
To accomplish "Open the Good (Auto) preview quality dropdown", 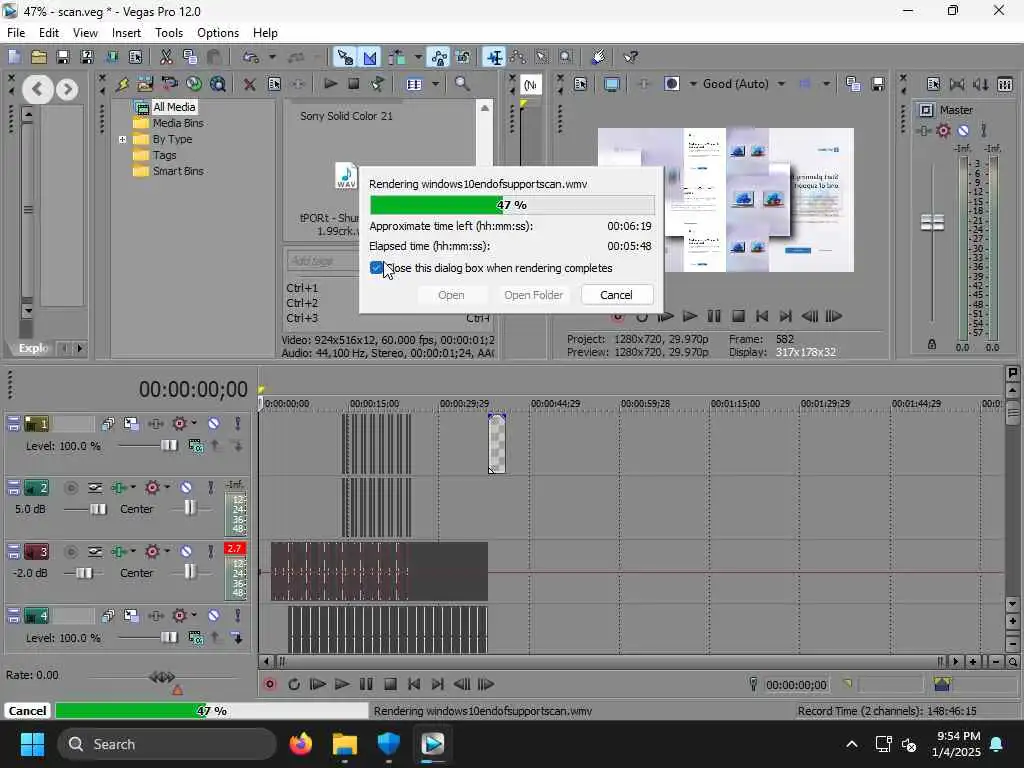I will click(x=781, y=84).
